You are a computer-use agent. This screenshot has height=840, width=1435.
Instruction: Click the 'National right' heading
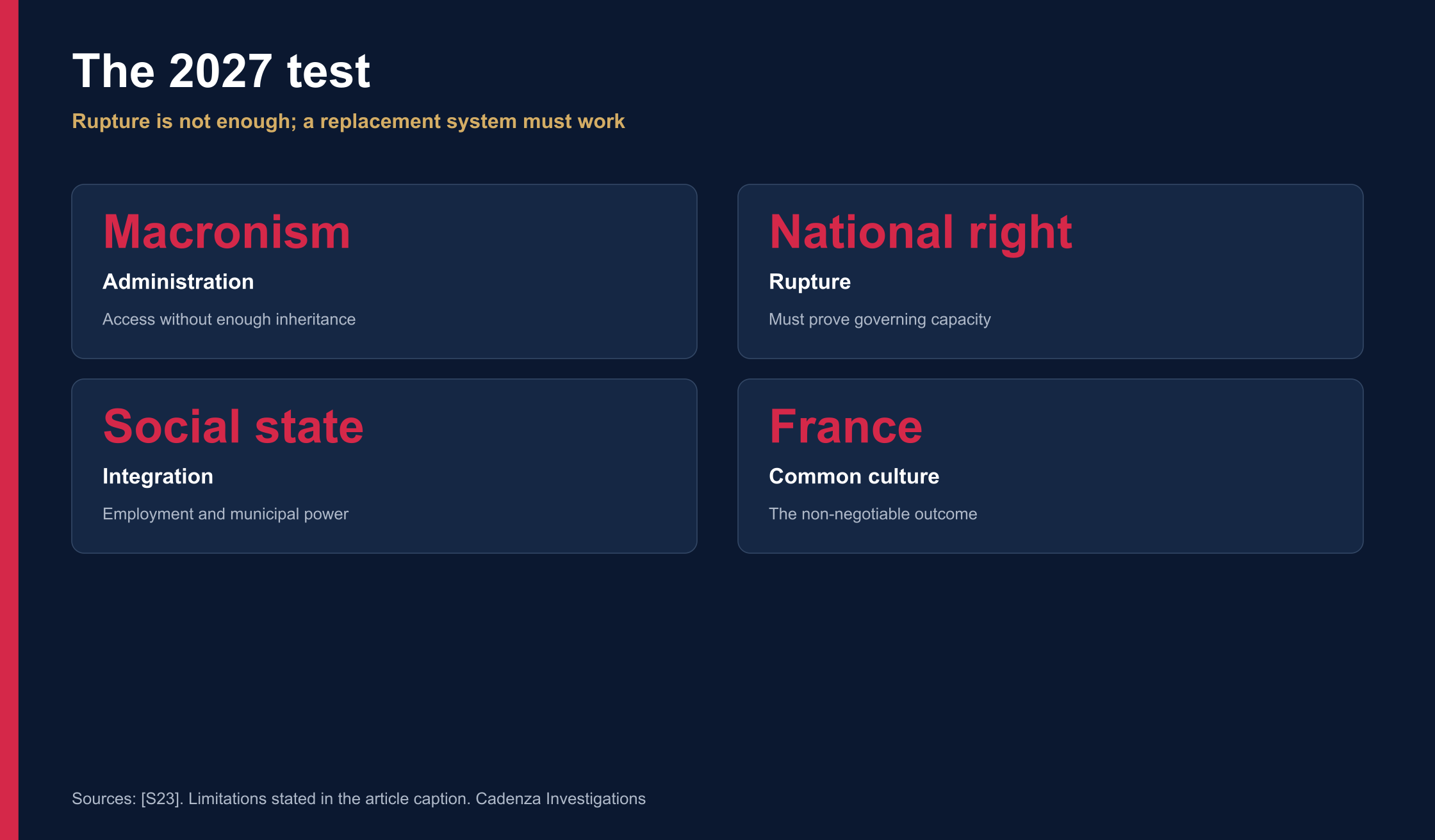(921, 233)
